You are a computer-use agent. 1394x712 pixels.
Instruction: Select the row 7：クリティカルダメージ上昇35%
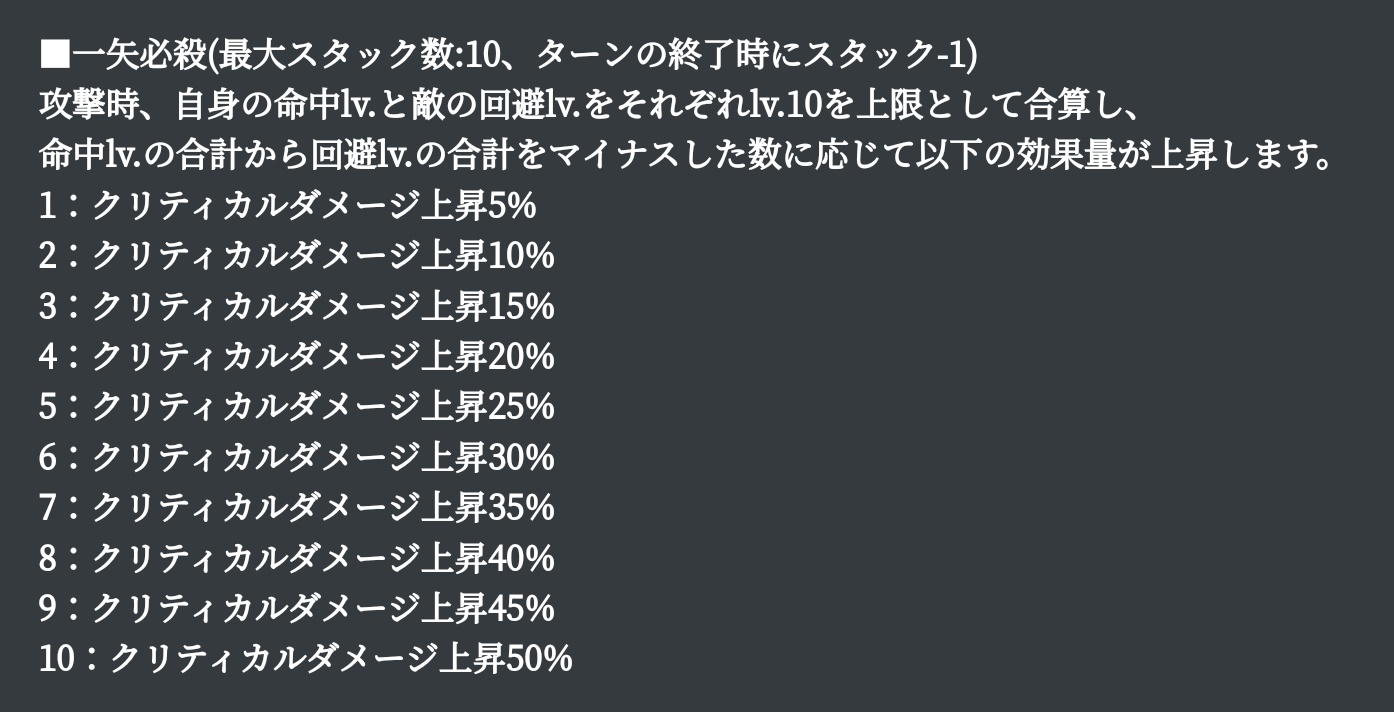tap(296, 507)
